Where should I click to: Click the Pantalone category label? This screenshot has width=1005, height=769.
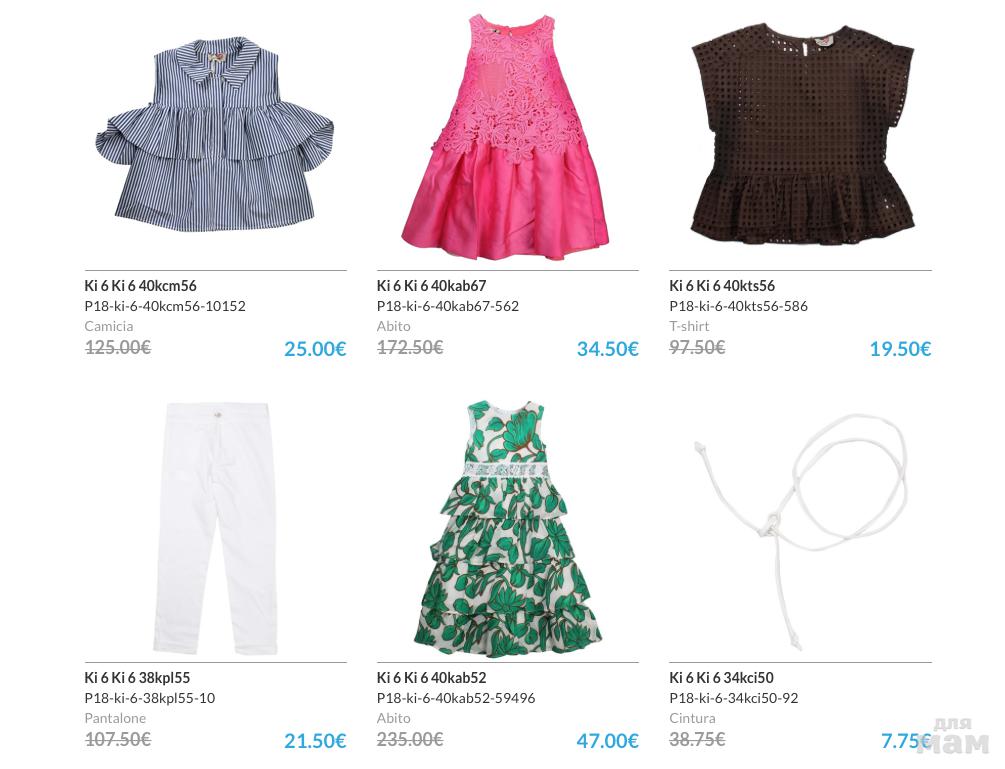tap(115, 718)
